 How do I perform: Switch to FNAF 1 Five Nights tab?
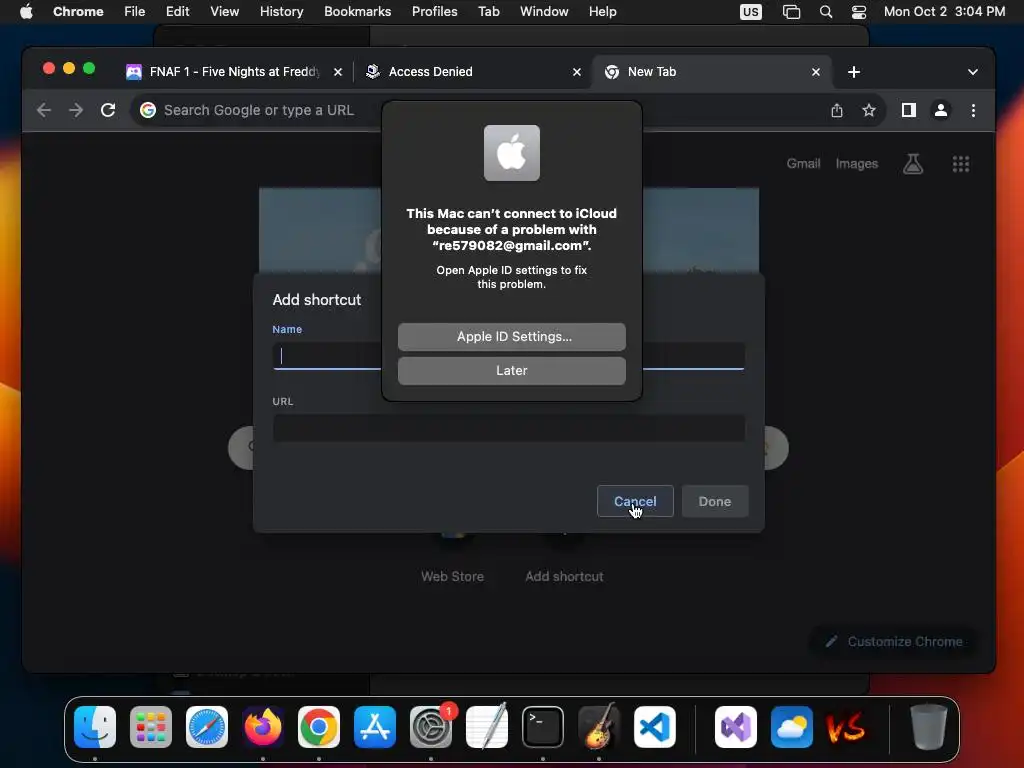click(234, 72)
